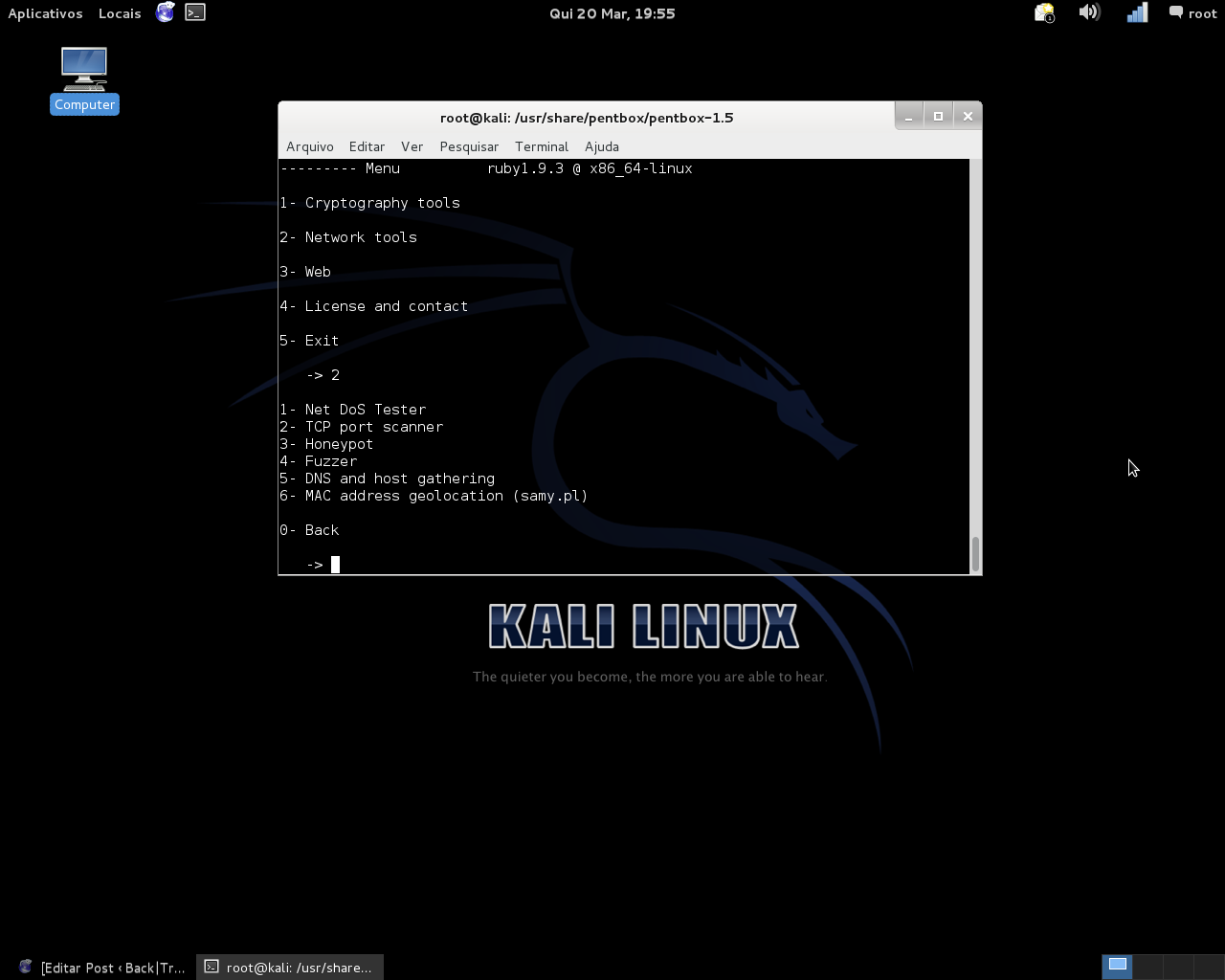1225x980 pixels.
Task: Open the Editar menu in terminal
Action: click(x=367, y=146)
